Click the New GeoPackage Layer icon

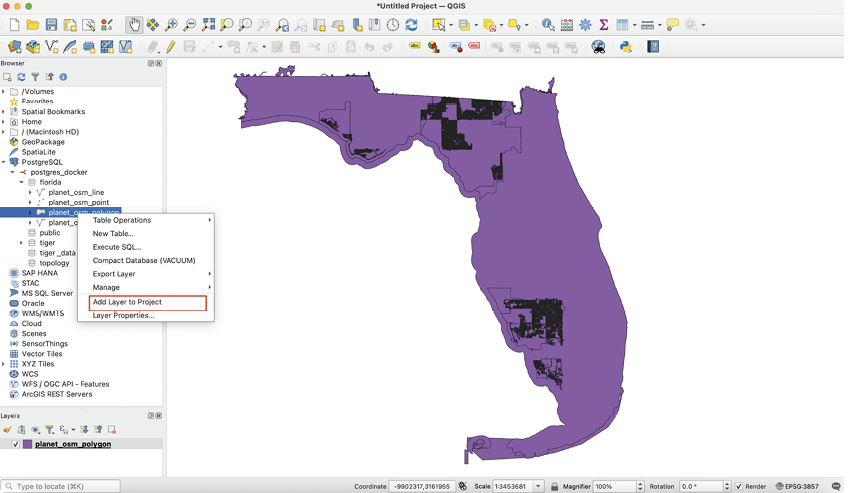tap(33, 47)
